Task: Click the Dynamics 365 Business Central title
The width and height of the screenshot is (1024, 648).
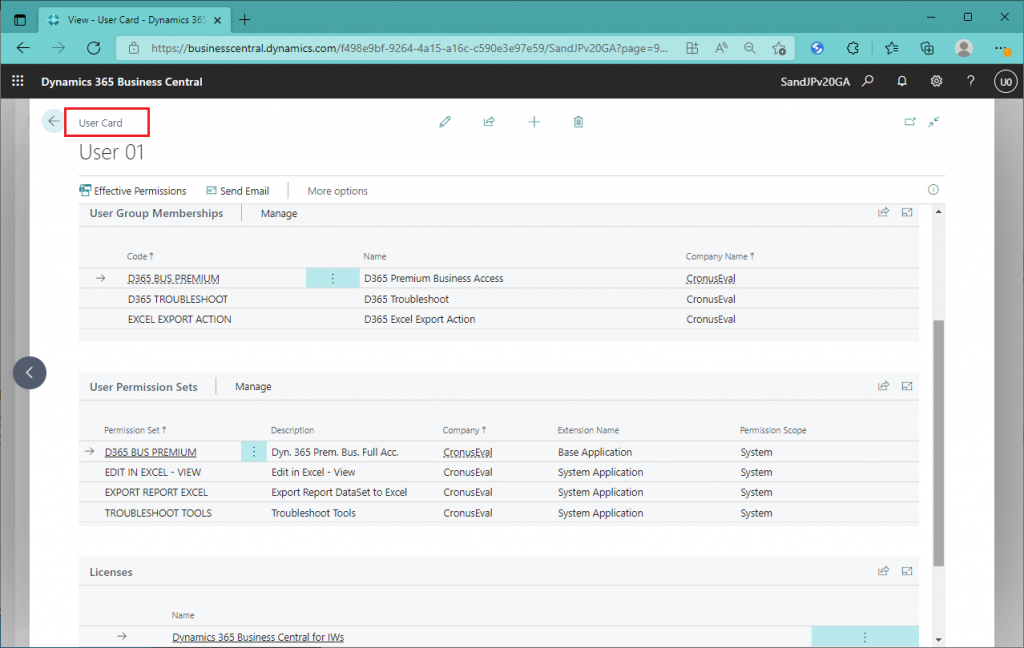Action: tap(121, 82)
